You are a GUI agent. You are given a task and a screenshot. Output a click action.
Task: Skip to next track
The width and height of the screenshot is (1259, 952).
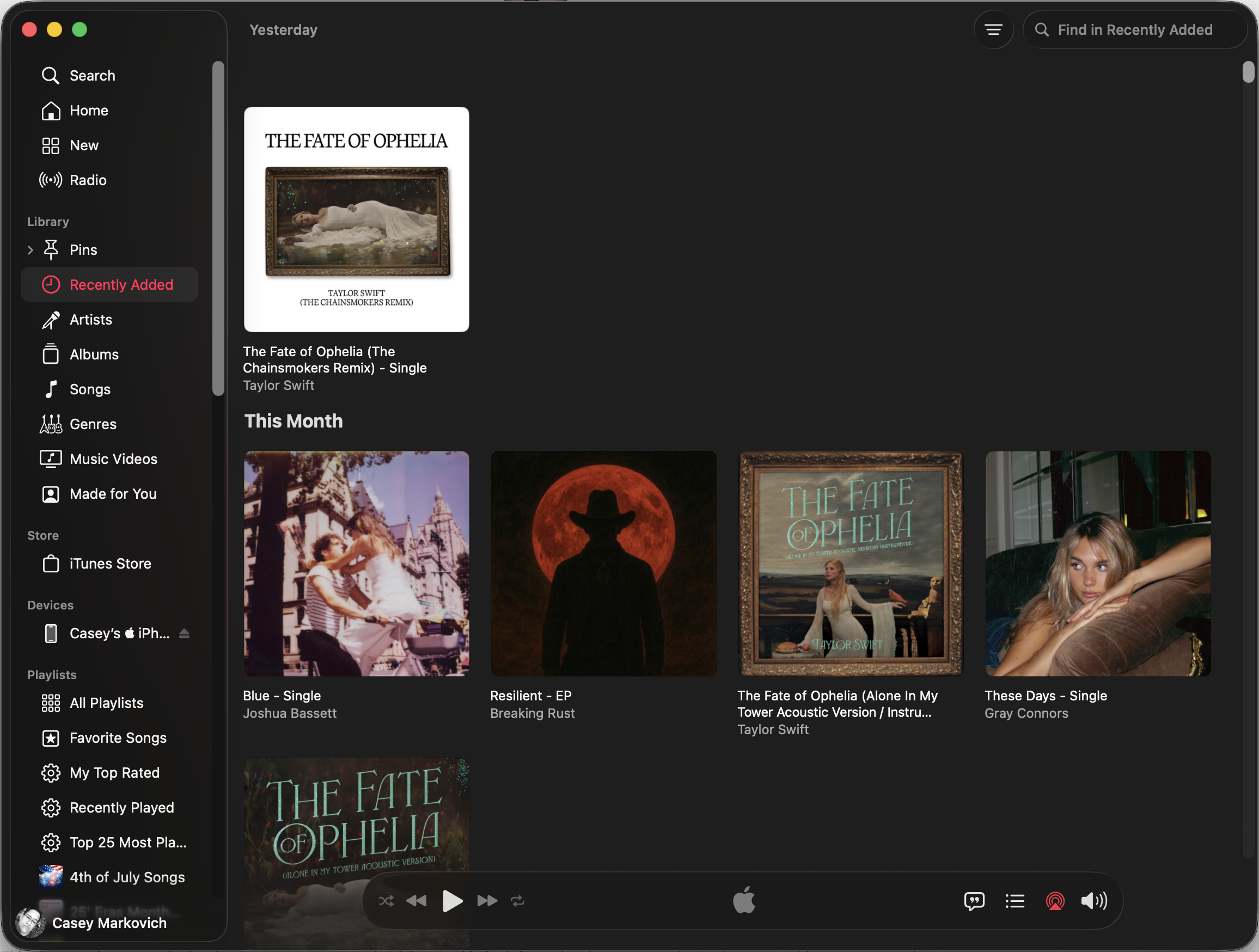pos(487,901)
